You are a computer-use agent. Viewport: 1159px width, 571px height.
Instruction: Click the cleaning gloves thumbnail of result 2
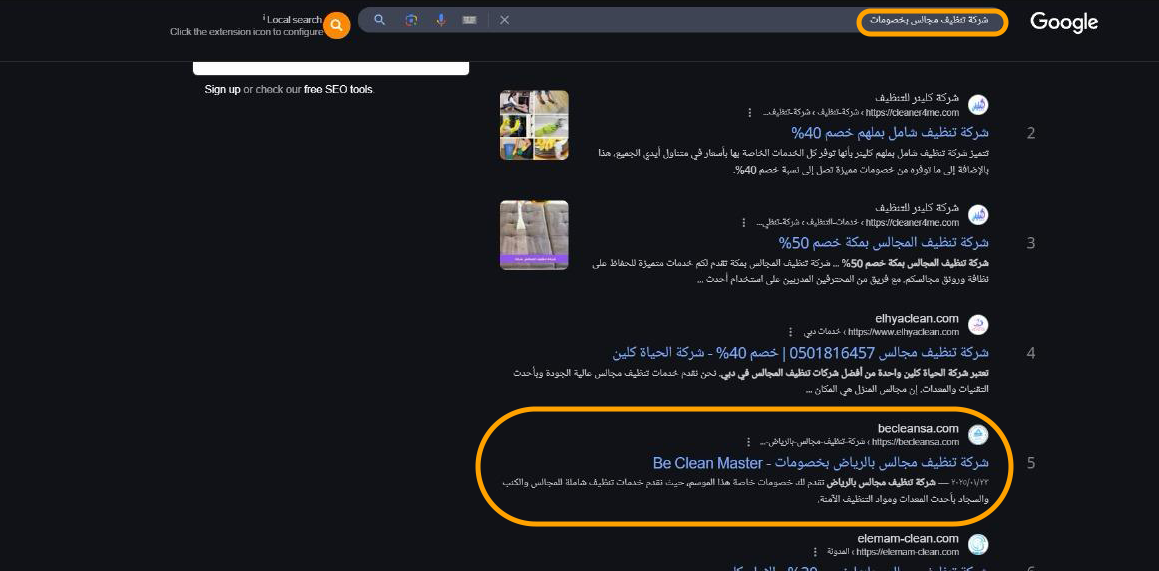pyautogui.click(x=534, y=125)
